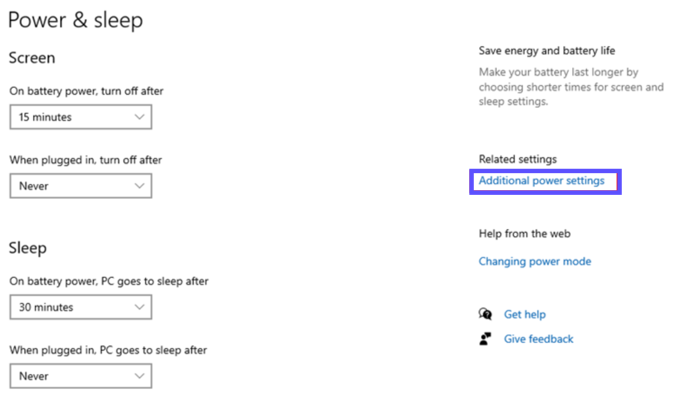The image size is (675, 407).
Task: Open the screen on-battery "15 minutes" dropdown
Action: (x=80, y=117)
